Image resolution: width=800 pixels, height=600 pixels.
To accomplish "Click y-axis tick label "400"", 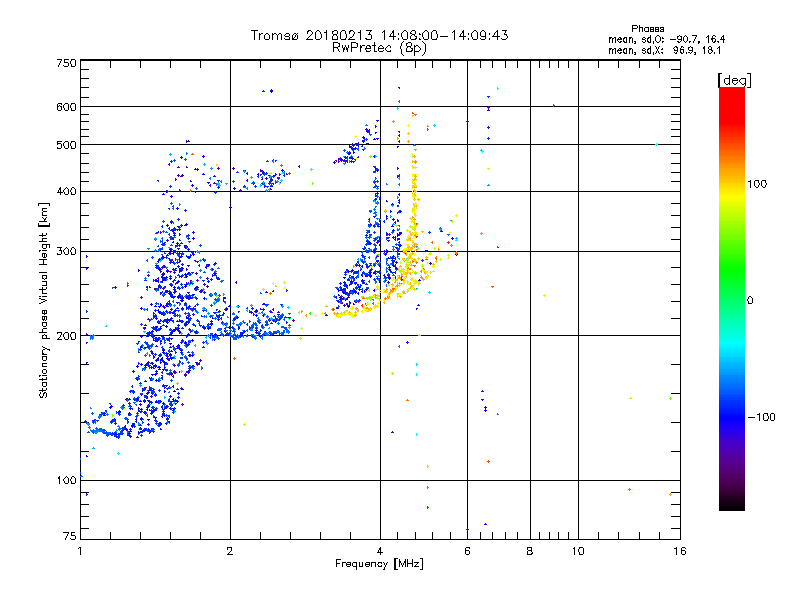I will (x=66, y=191).
